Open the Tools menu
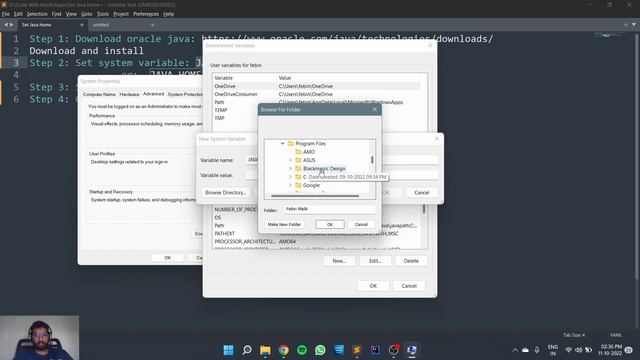 103,14
